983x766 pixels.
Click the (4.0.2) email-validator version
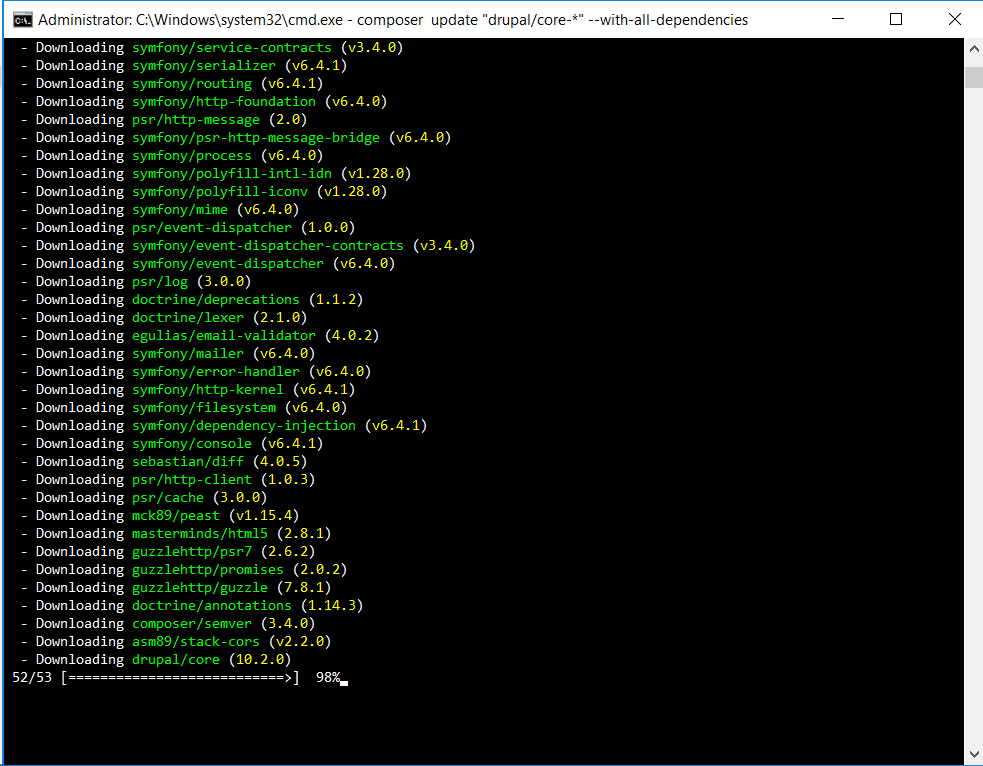(352, 336)
